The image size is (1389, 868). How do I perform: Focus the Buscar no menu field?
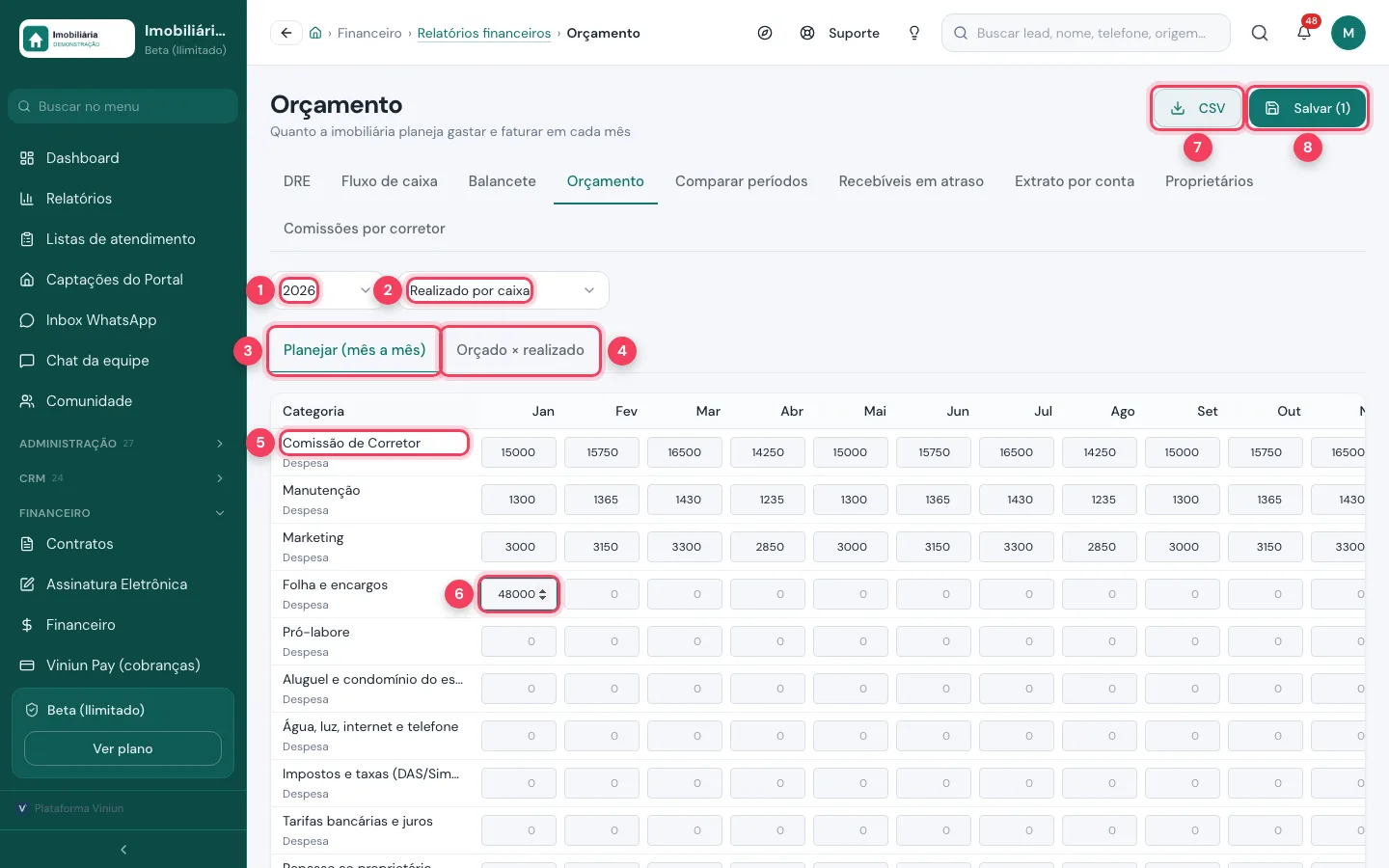pos(123,106)
